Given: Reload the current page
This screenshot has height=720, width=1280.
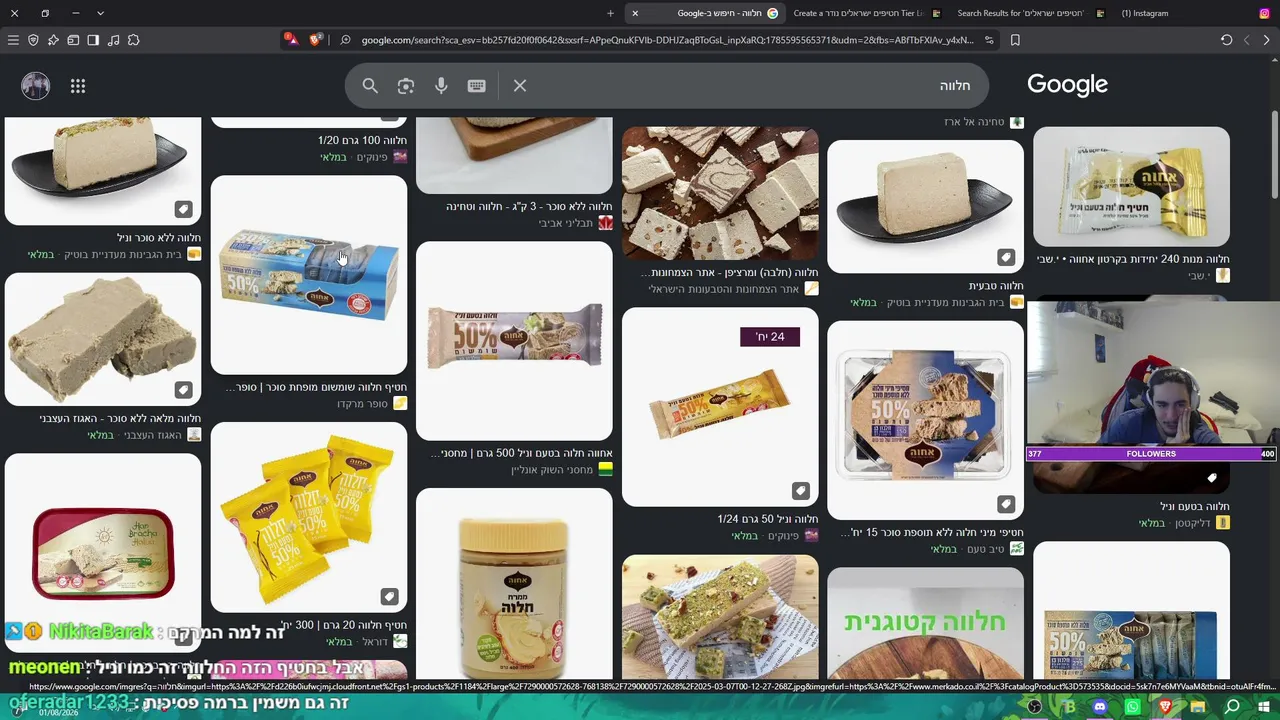Looking at the screenshot, I should 1226,40.
